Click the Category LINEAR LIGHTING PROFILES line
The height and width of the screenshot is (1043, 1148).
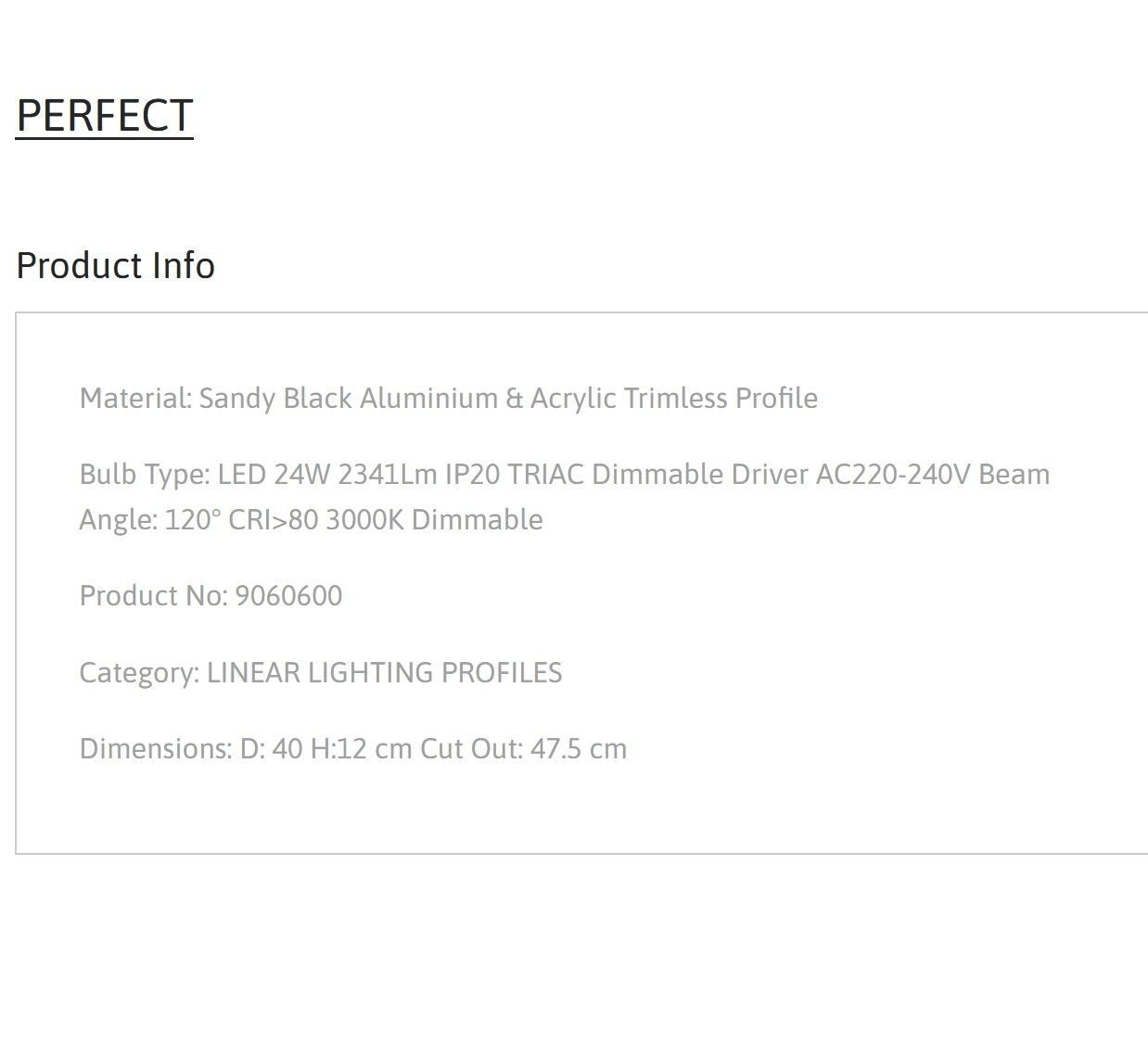pyautogui.click(x=321, y=672)
